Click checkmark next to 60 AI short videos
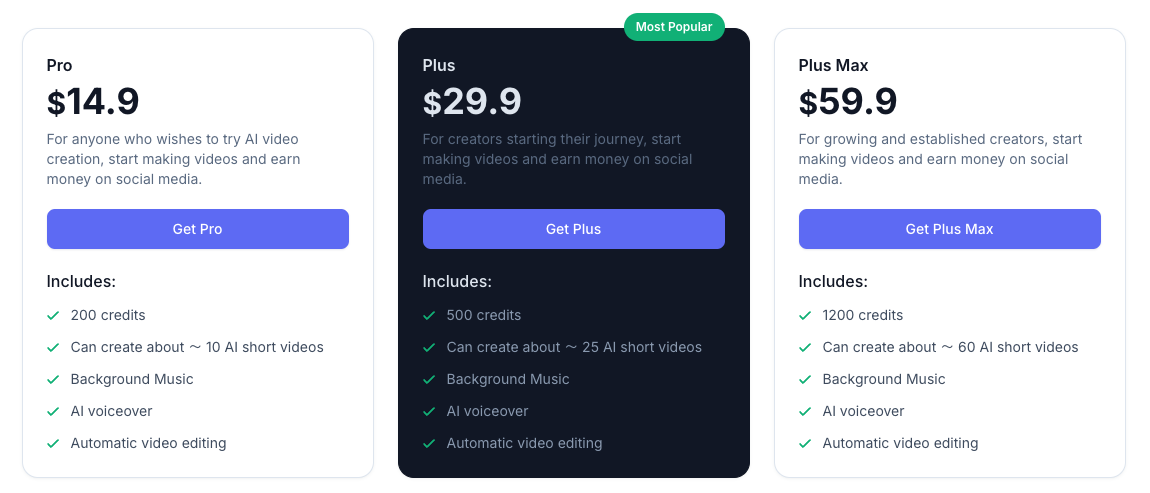 [x=806, y=347]
